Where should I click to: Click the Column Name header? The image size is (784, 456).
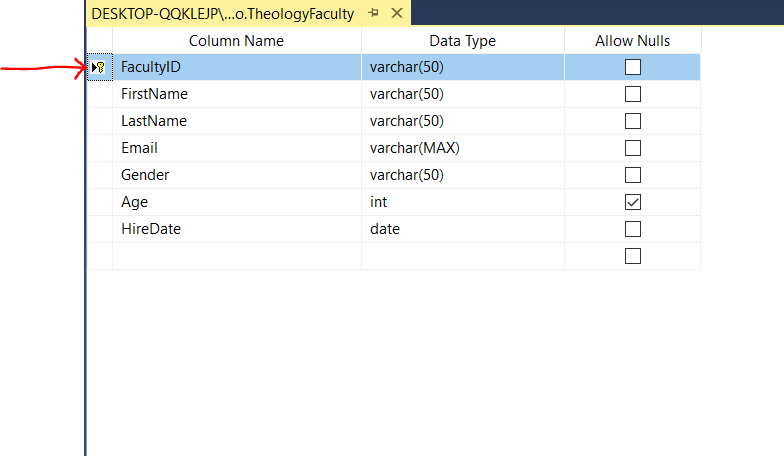click(x=236, y=40)
